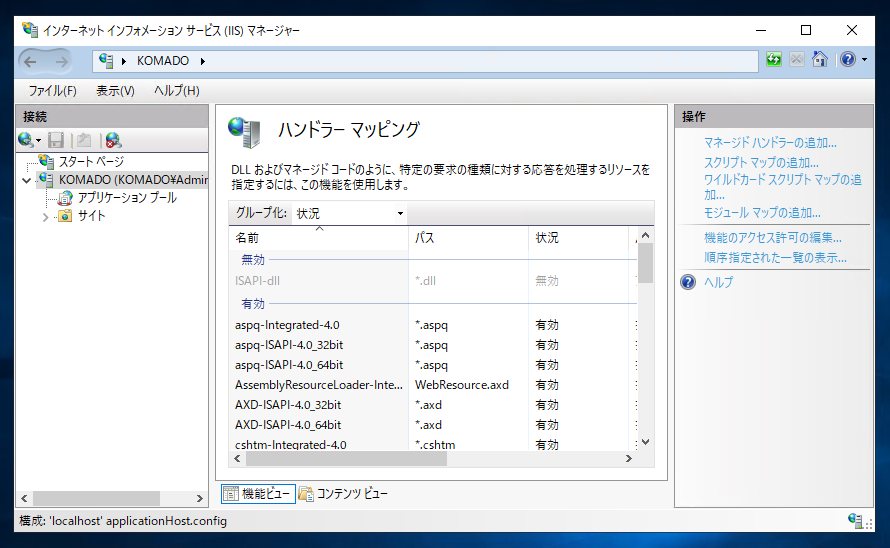This screenshot has width=890, height=548.
Task: Select aspq-ISAPI-4.0_32bit handler row
Action: (433, 345)
